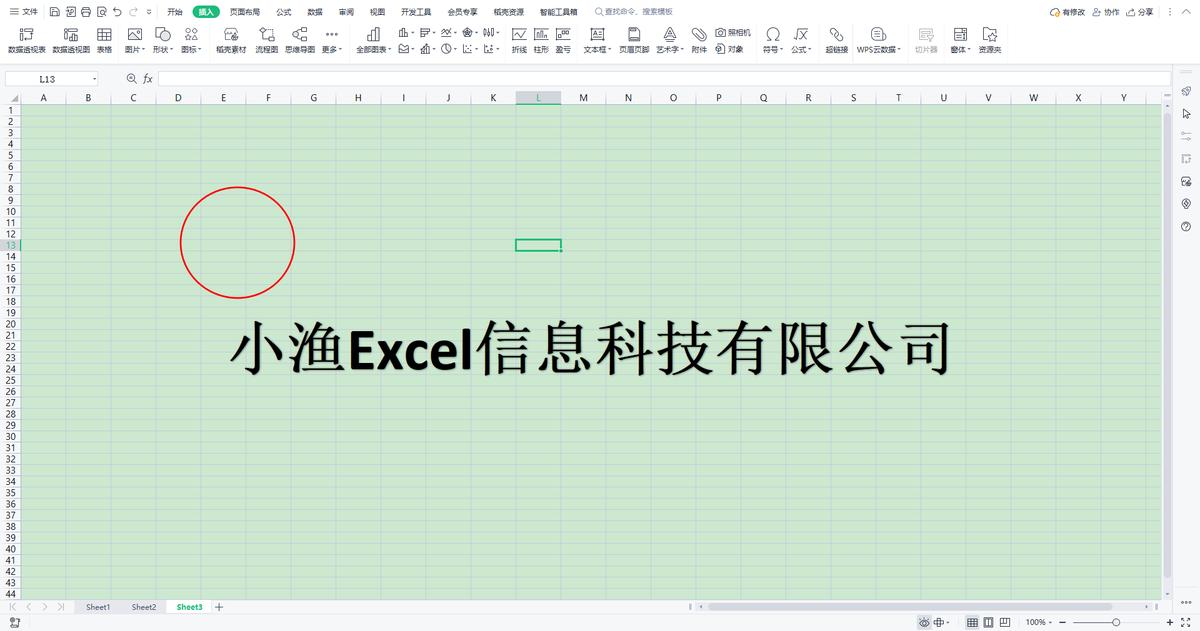Add a new worksheet with the plus button
The image size is (1200, 631).
coord(218,606)
